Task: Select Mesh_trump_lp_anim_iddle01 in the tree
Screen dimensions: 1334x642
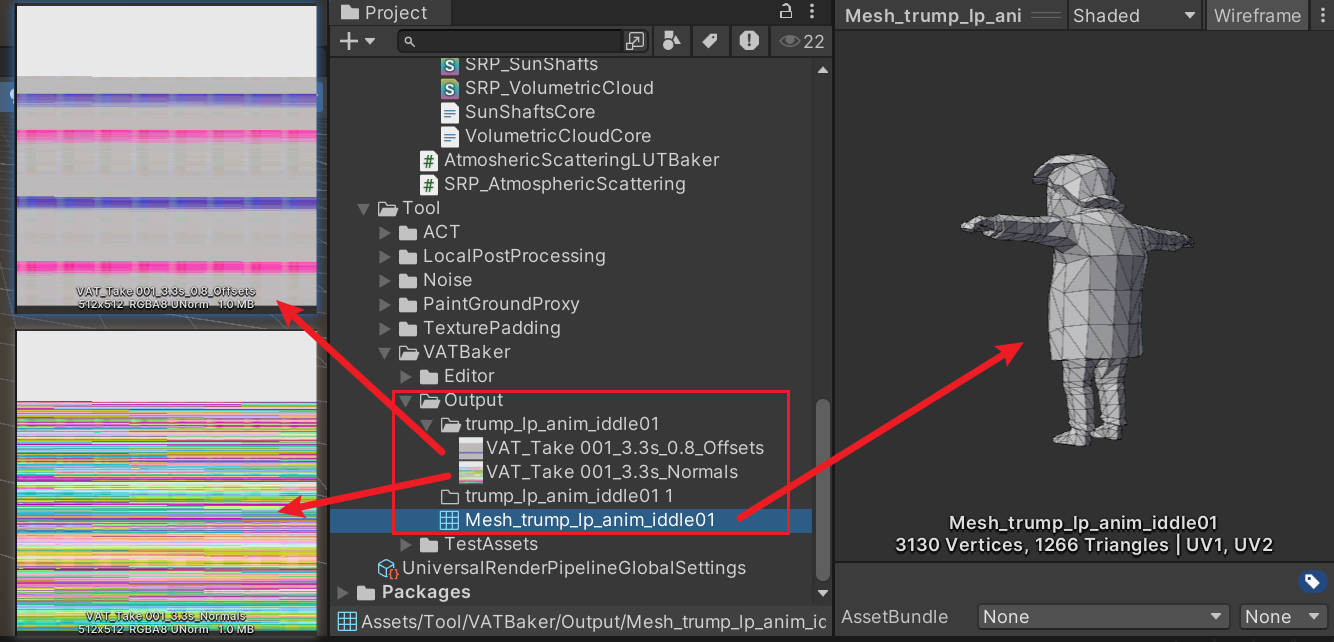Action: [x=590, y=520]
